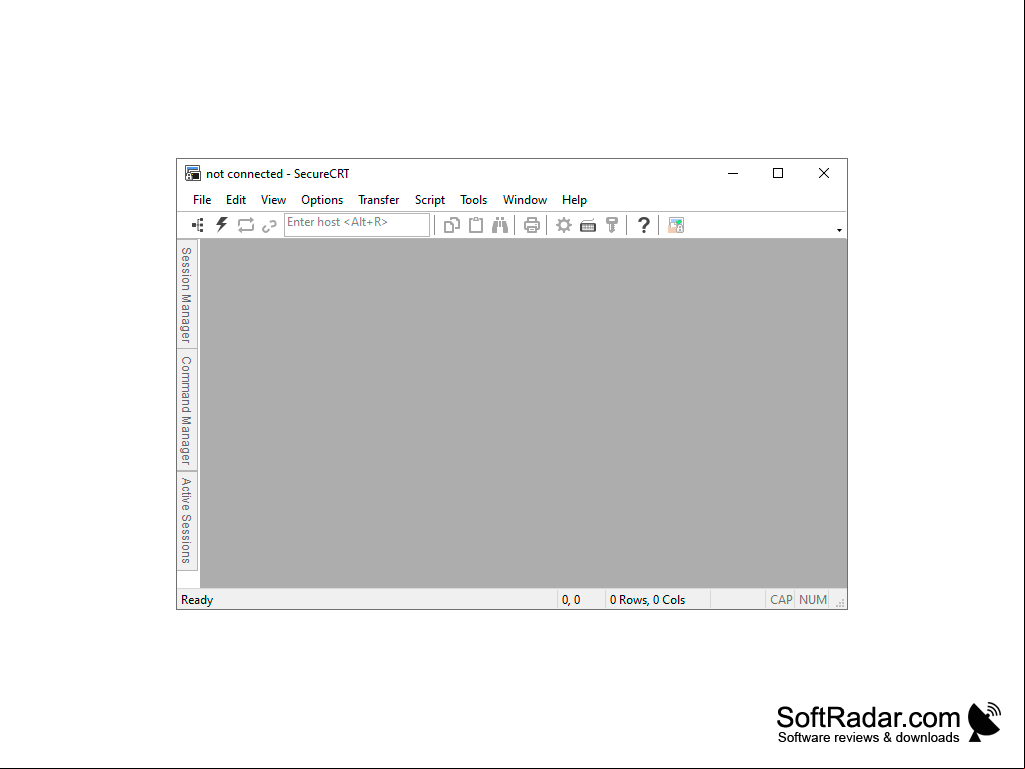1025x769 pixels.
Task: Open the Help menu
Action: [x=574, y=200]
